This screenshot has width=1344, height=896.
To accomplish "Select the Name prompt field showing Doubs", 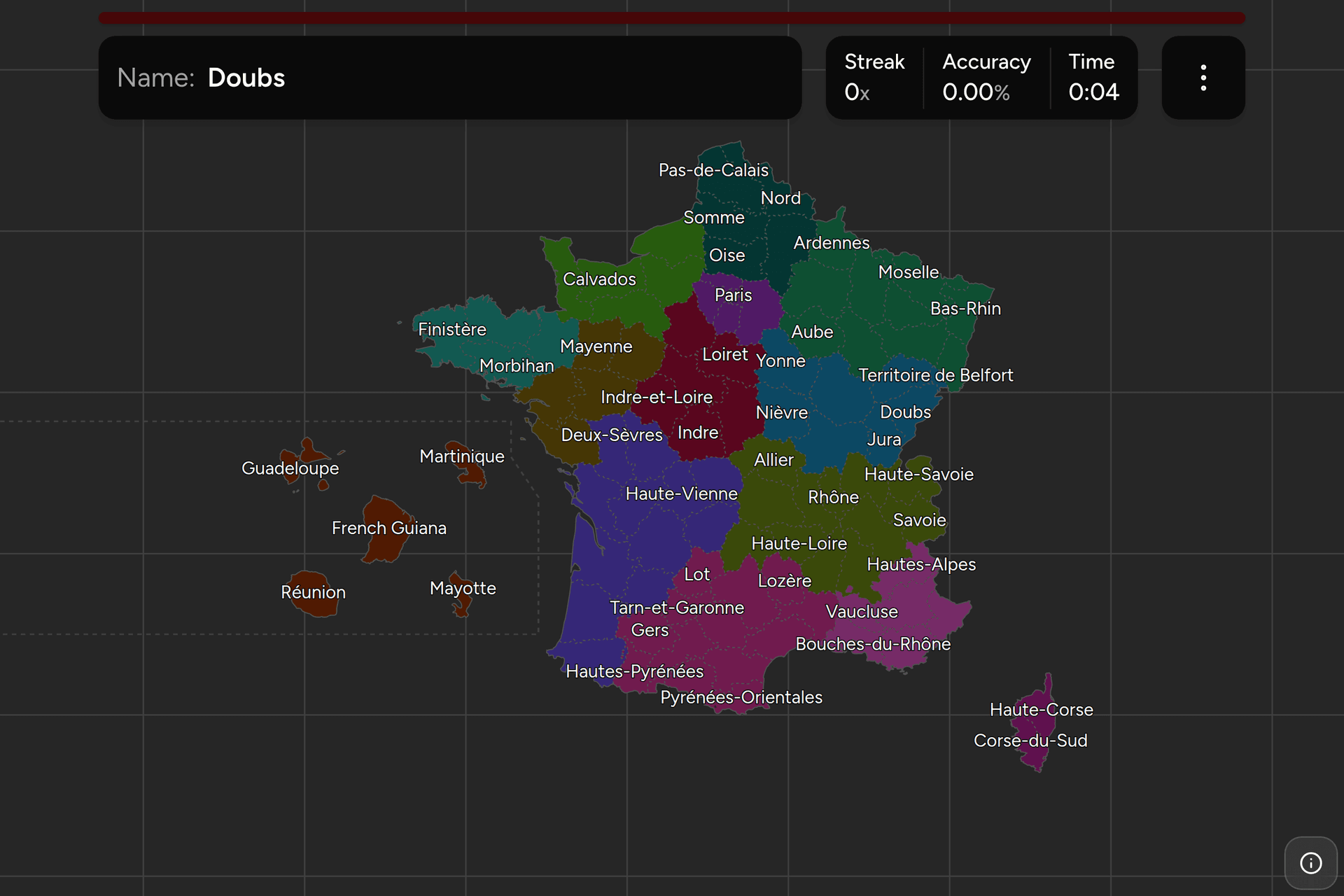I will [450, 78].
